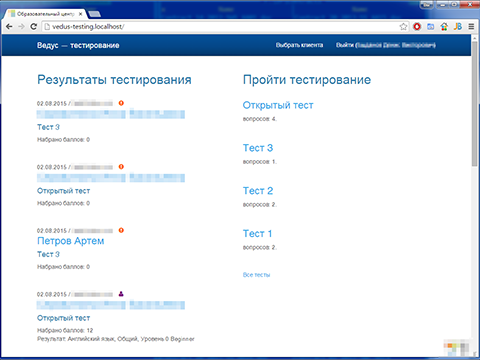Viewport: 480px width, 360px height.
Task: Open the Chrome hamburger menu
Action: [471, 27]
